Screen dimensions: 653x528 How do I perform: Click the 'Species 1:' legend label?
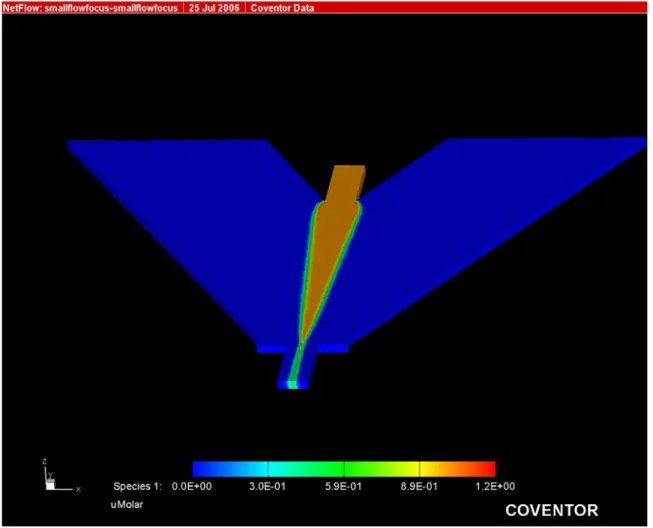click(x=138, y=486)
